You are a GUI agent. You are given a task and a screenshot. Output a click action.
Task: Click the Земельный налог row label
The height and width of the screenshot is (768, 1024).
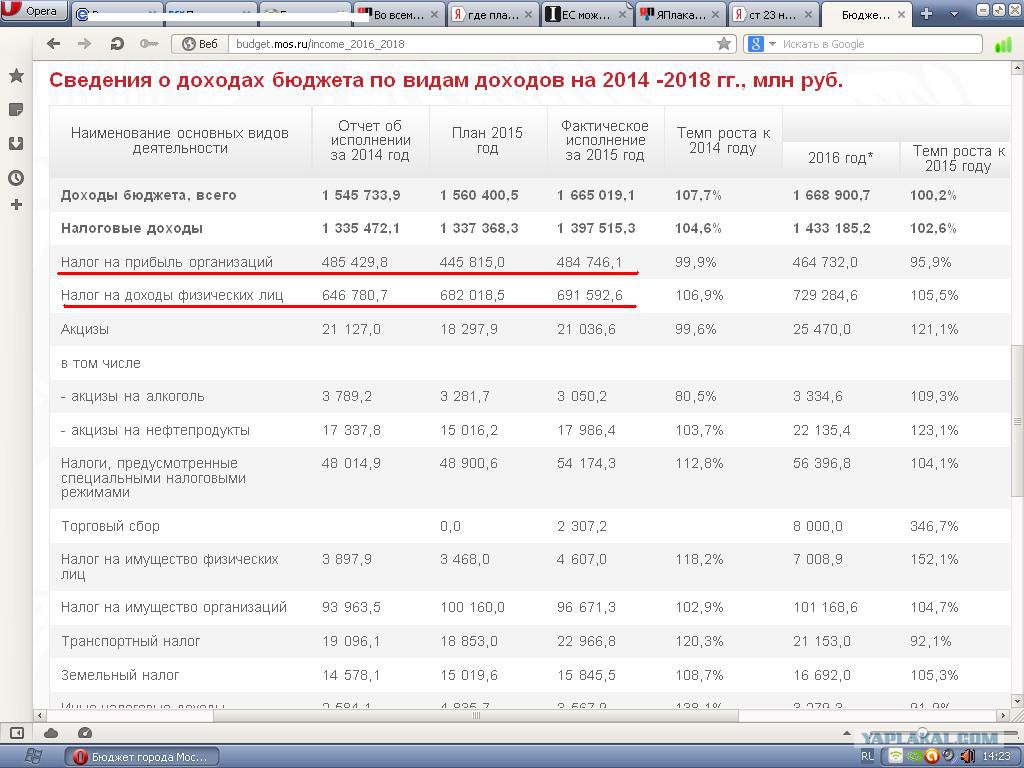[x=120, y=675]
